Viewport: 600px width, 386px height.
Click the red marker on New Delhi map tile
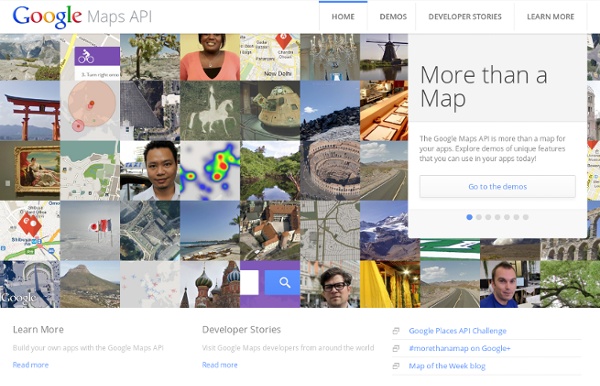point(284,40)
